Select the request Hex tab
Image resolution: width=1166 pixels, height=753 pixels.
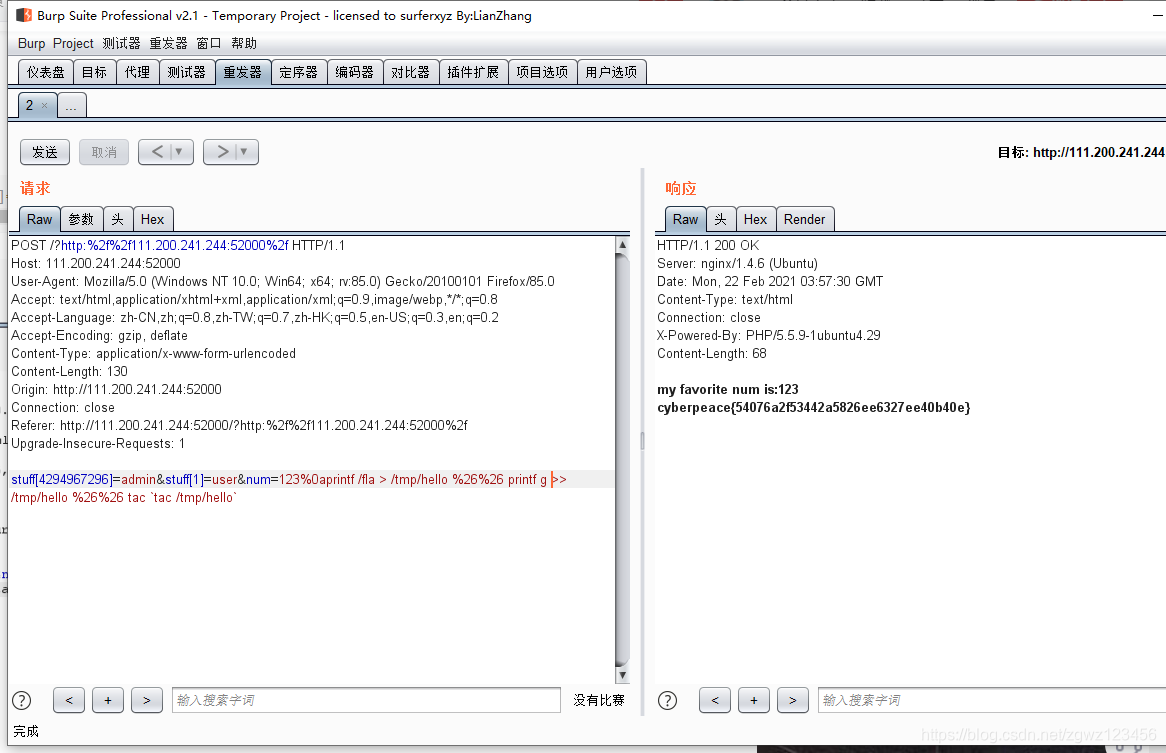[x=152, y=219]
